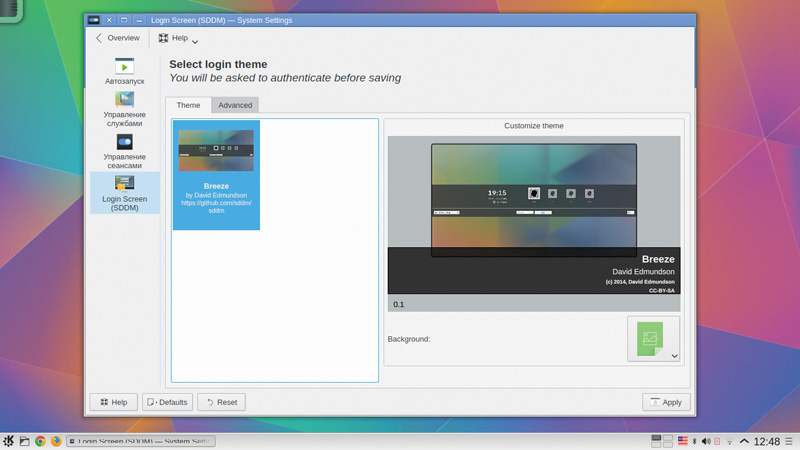This screenshot has width=800, height=450.
Task: Open Управление службами module
Action: (x=124, y=109)
